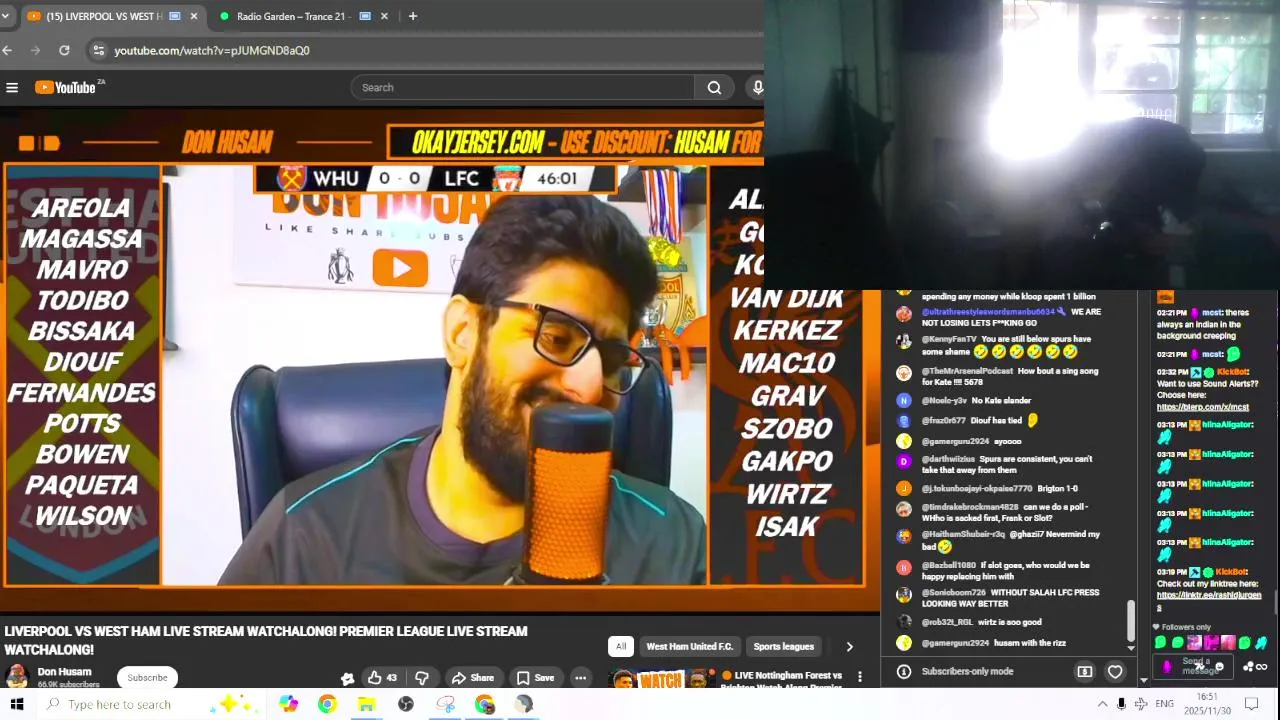Open the Don Husam channel name link
The width and height of the screenshot is (1280, 720).
coord(64,672)
